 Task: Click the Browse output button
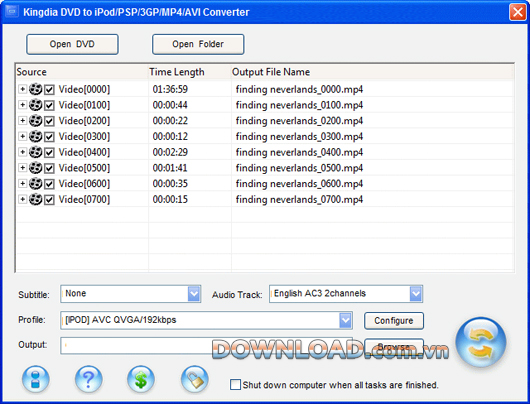[394, 347]
